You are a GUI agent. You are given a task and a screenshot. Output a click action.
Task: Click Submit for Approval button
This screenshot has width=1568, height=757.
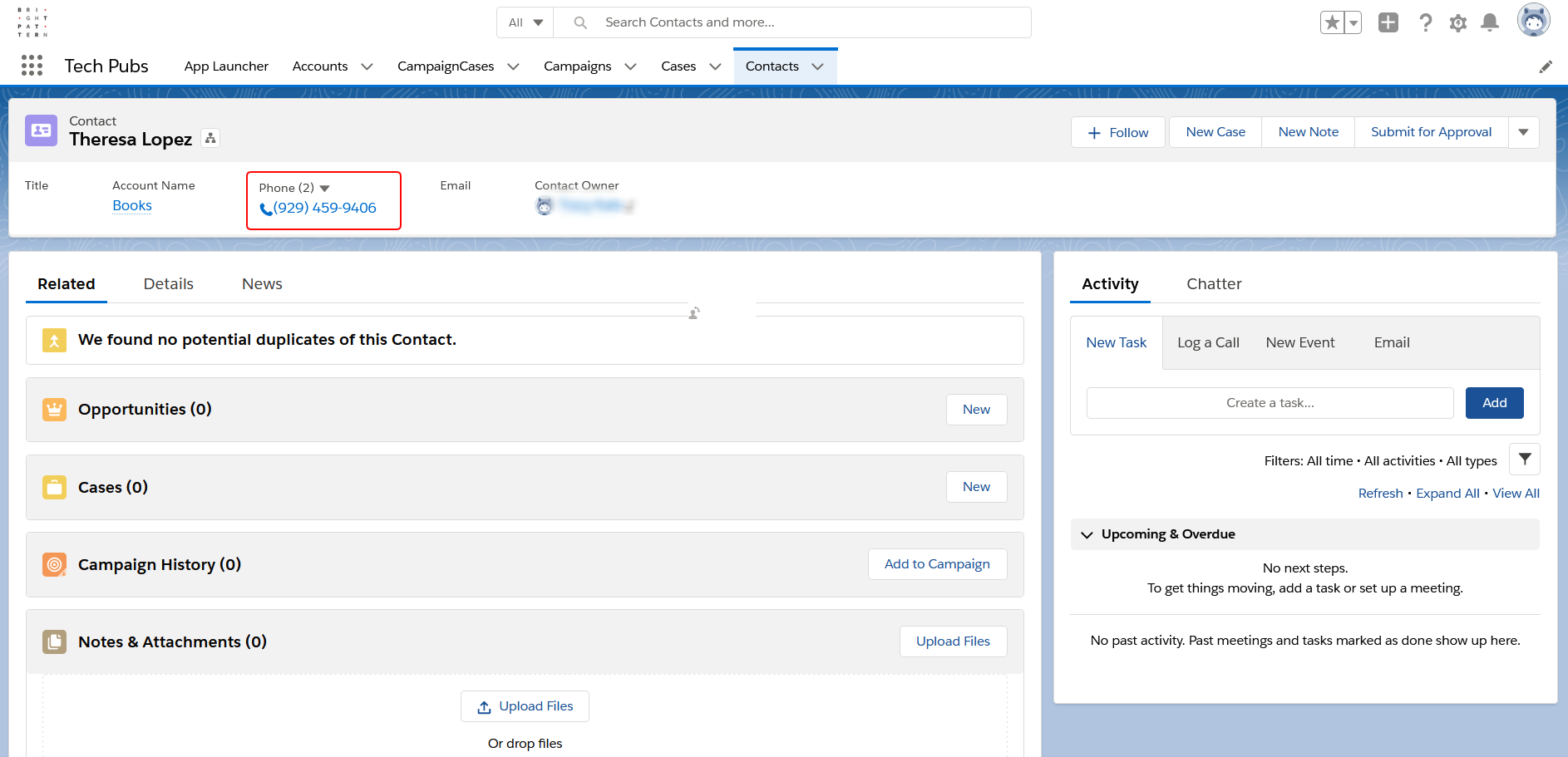pyautogui.click(x=1431, y=132)
